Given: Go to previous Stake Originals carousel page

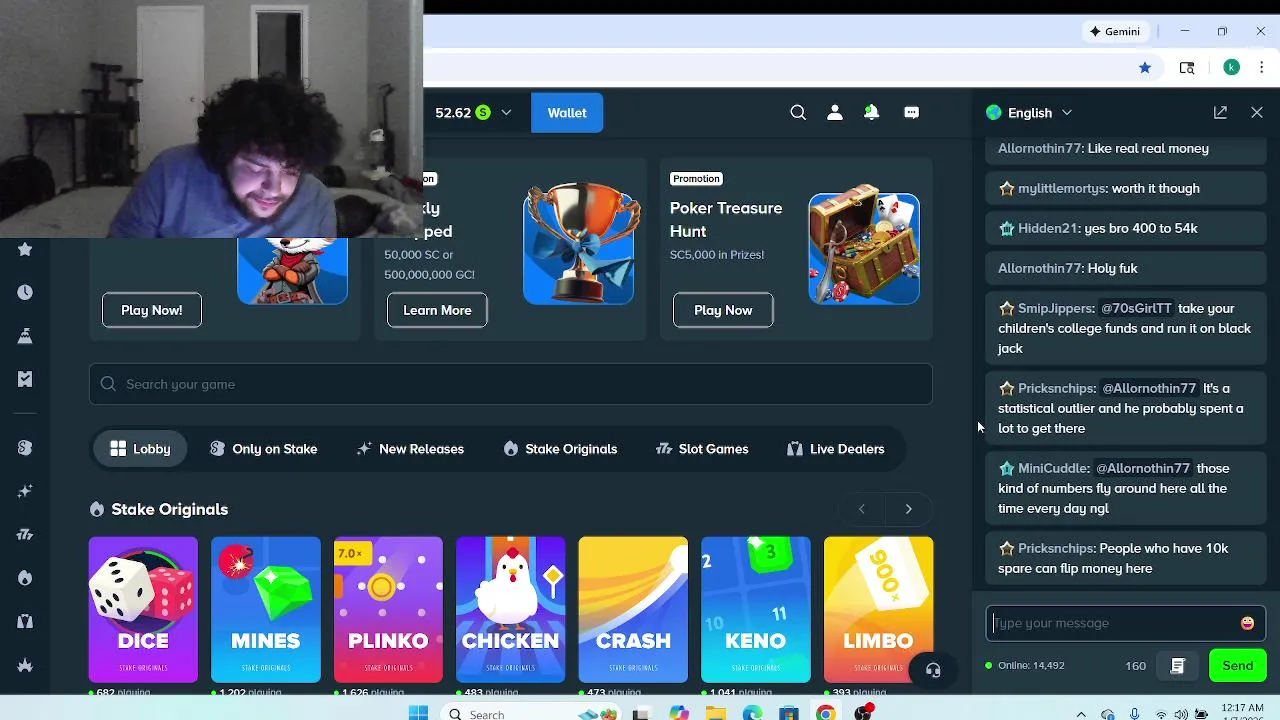Looking at the screenshot, I should coord(861,509).
